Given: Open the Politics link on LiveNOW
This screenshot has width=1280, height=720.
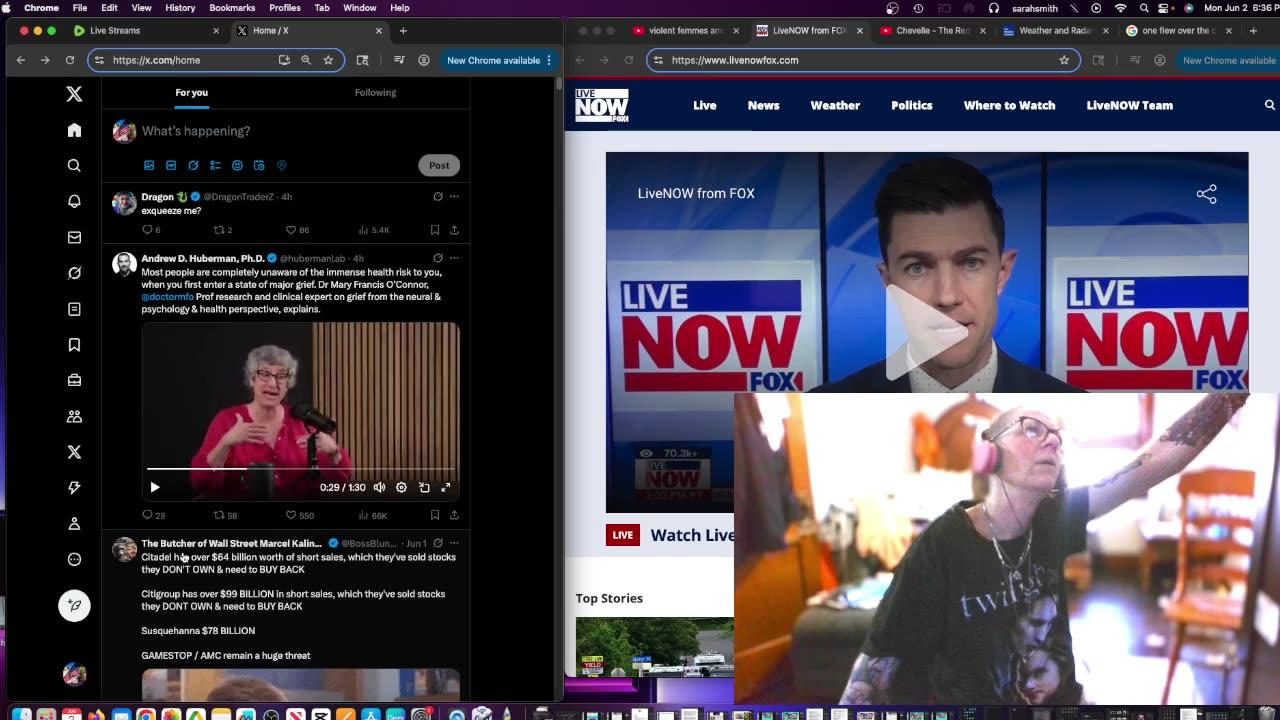Looking at the screenshot, I should point(912,105).
